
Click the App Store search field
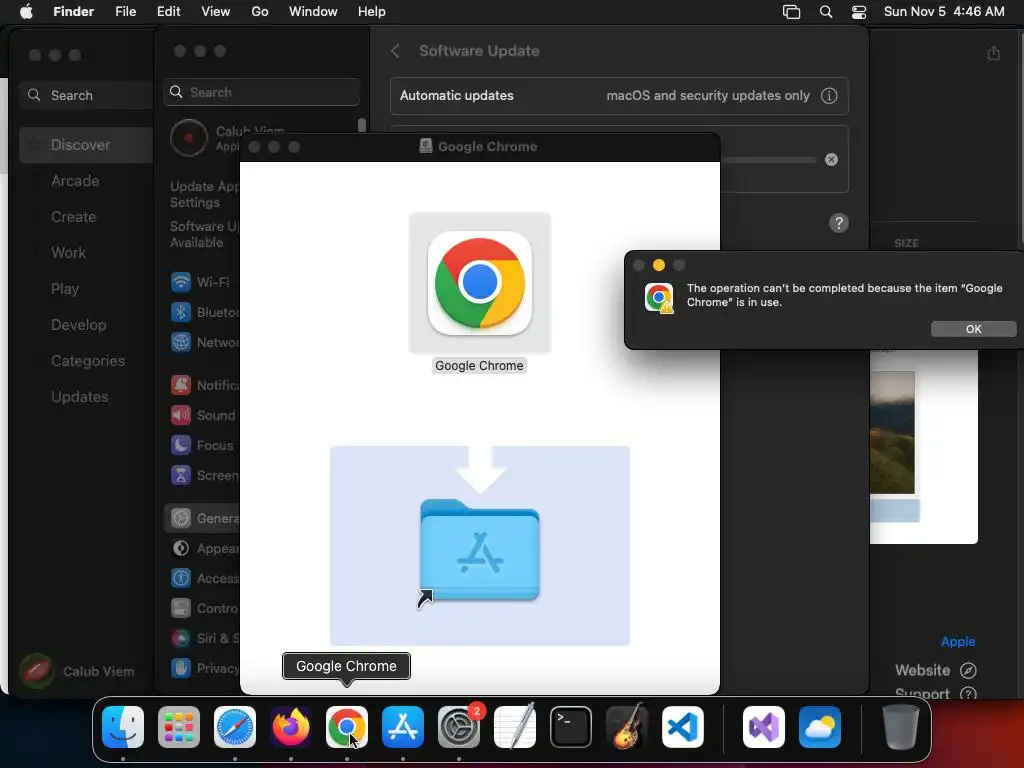tap(85, 95)
